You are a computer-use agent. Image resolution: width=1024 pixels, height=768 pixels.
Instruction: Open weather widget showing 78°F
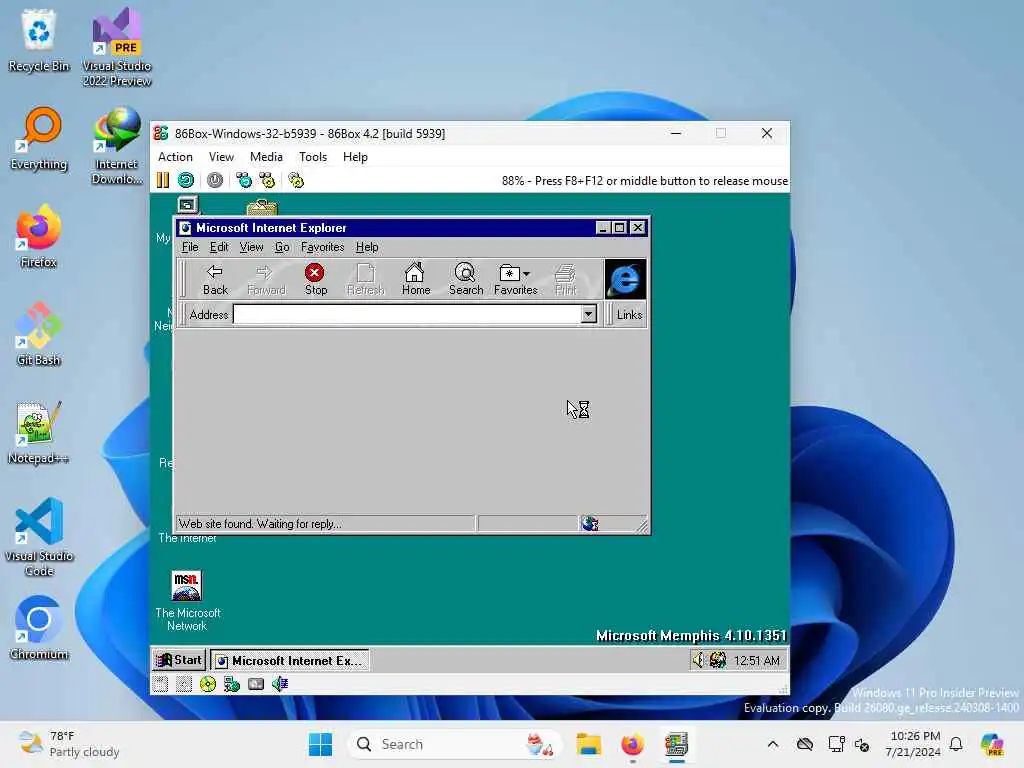point(69,744)
